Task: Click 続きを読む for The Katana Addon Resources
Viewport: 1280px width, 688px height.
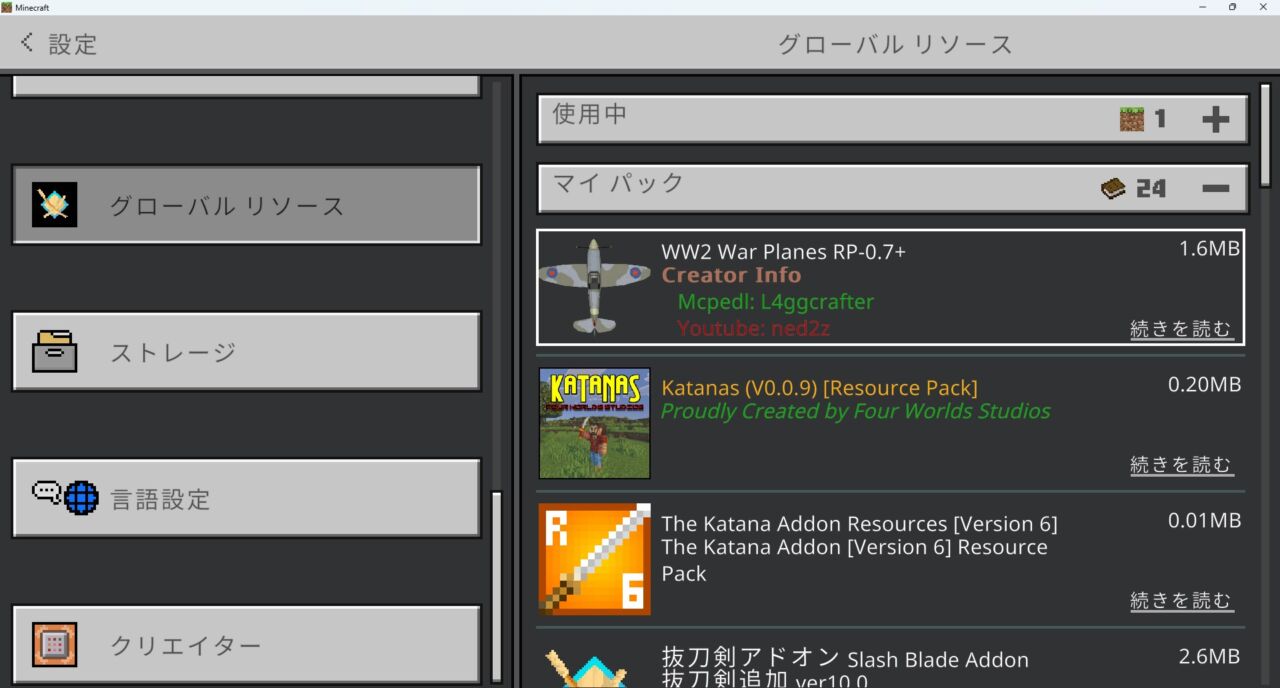Action: coord(1181,600)
